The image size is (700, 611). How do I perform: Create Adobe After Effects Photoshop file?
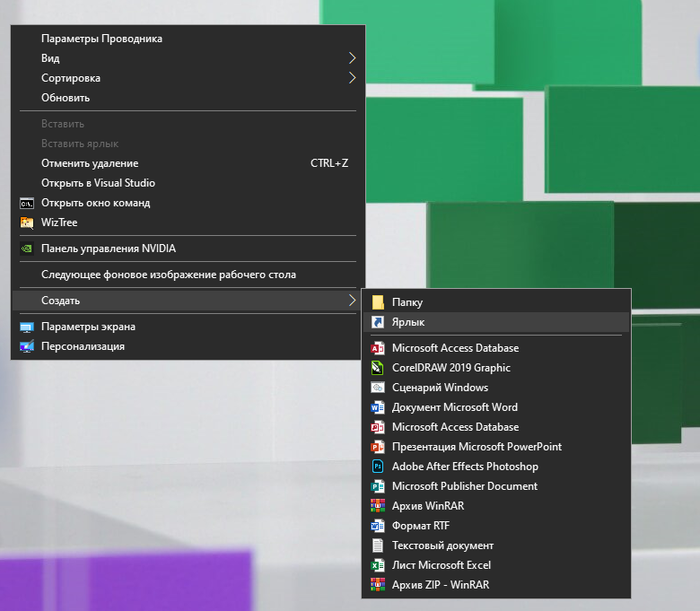[496, 466]
